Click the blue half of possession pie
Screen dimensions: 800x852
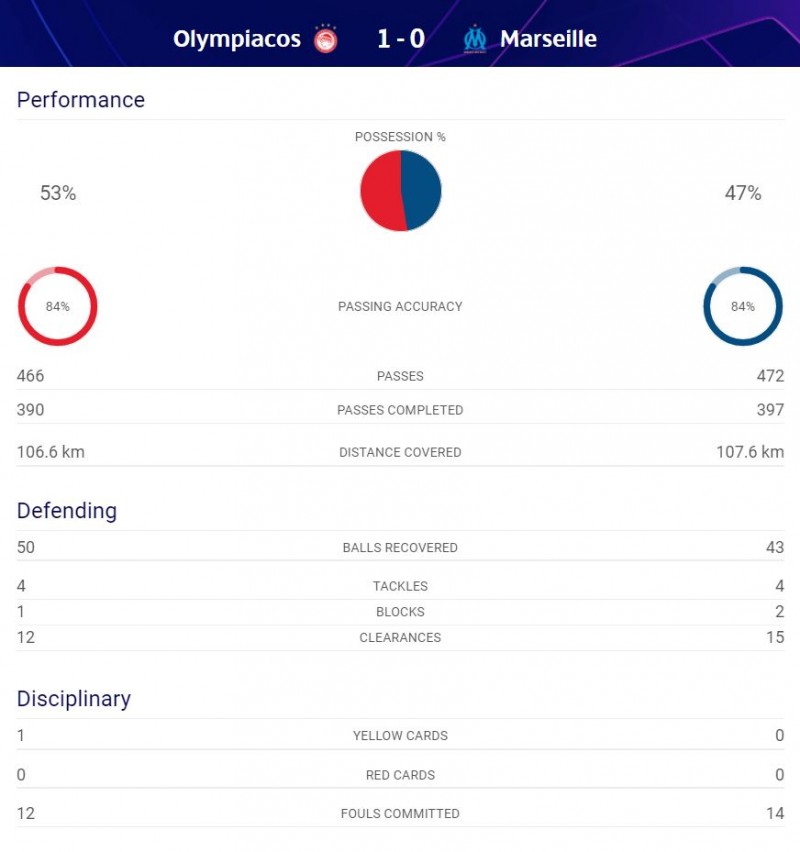coord(422,191)
